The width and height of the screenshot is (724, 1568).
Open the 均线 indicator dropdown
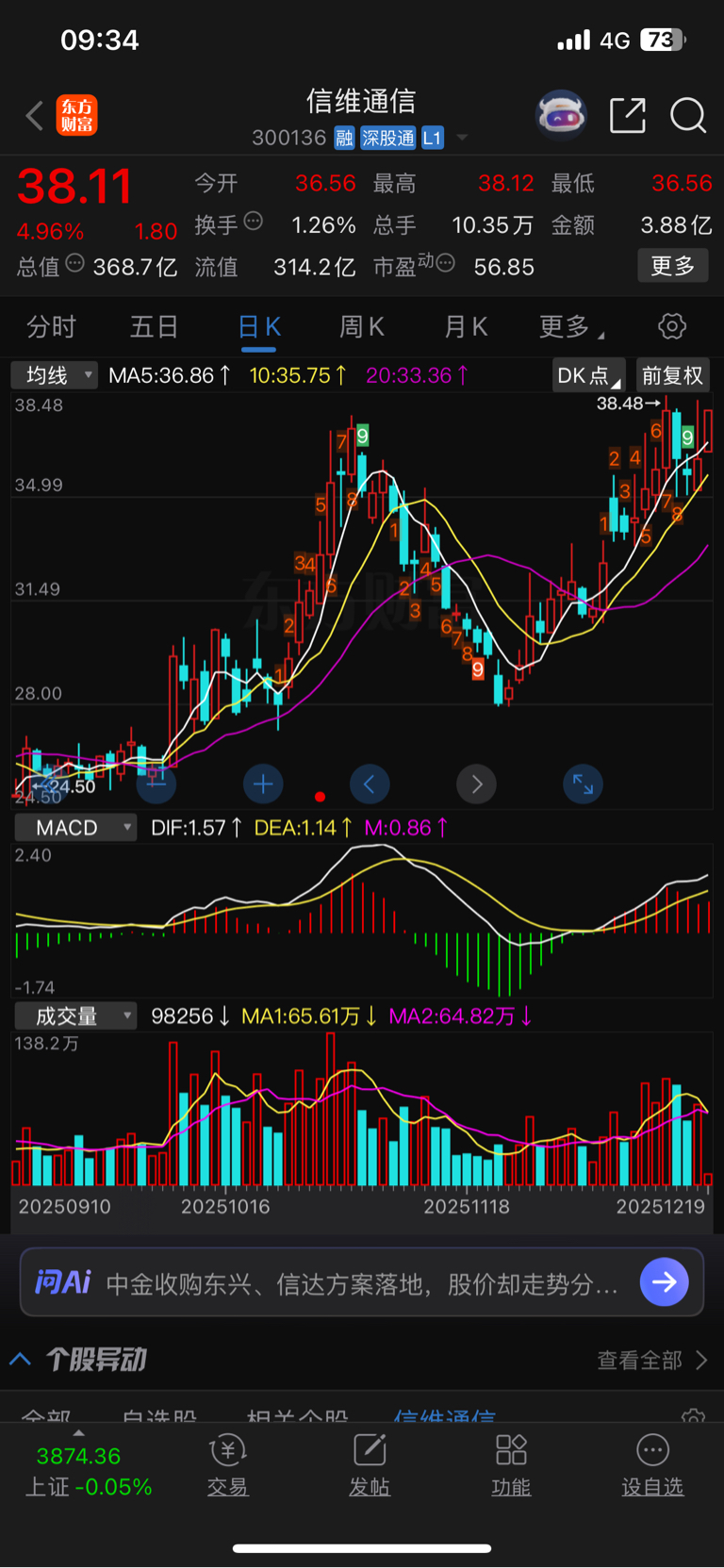pos(55,375)
